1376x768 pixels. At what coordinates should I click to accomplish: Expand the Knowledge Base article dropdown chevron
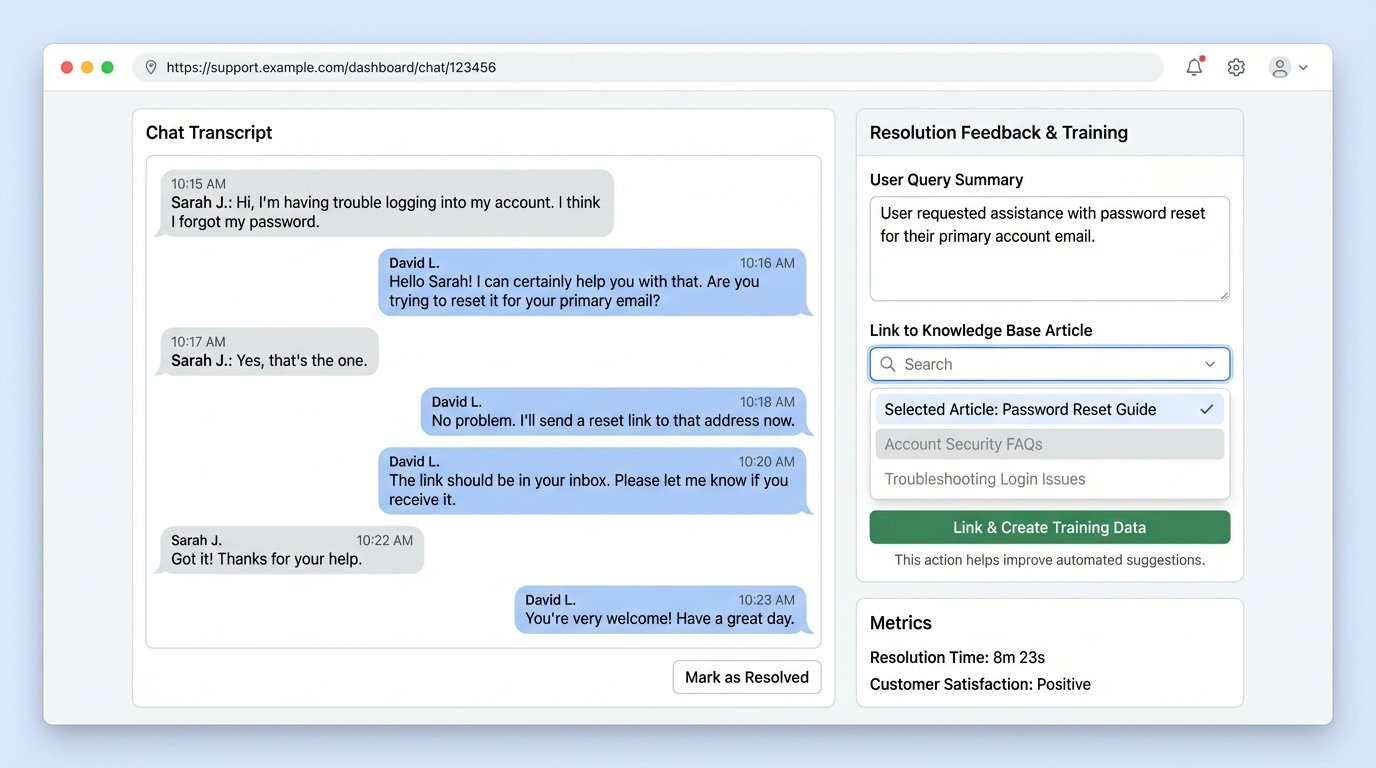click(x=1210, y=364)
